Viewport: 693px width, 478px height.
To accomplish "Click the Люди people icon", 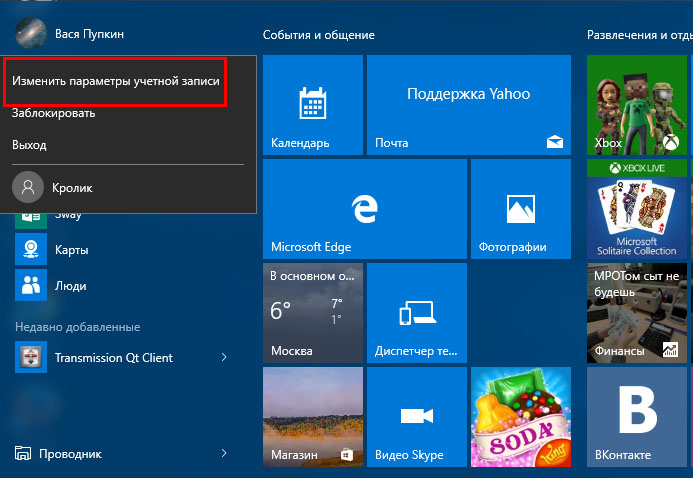I will click(x=31, y=285).
